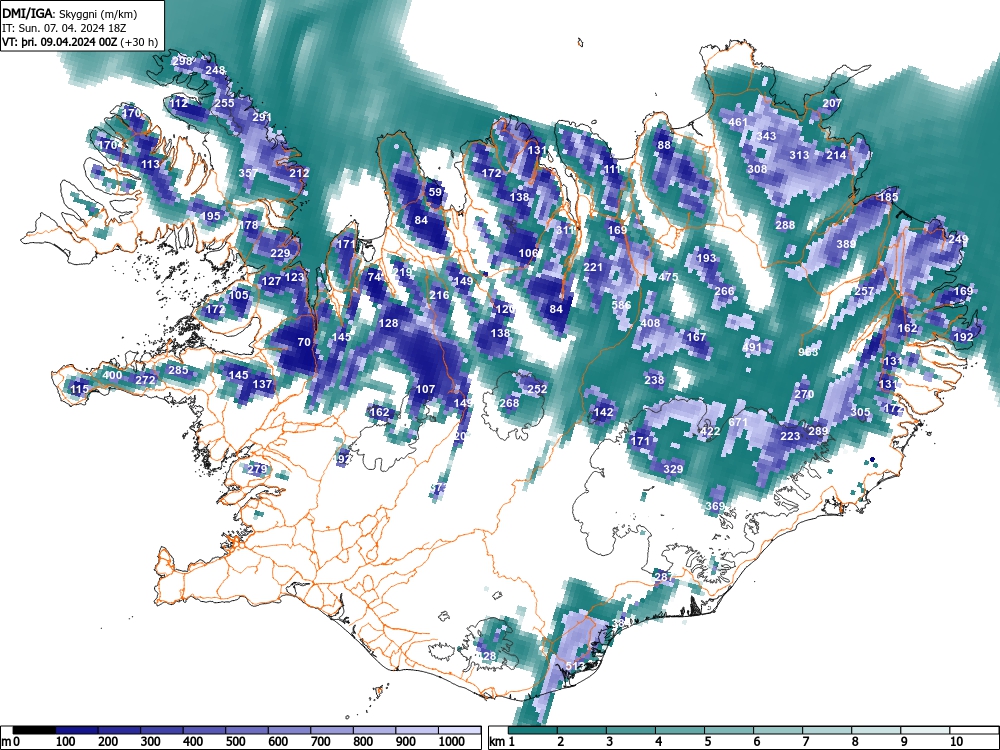Click the map value 311

[x=565, y=230]
